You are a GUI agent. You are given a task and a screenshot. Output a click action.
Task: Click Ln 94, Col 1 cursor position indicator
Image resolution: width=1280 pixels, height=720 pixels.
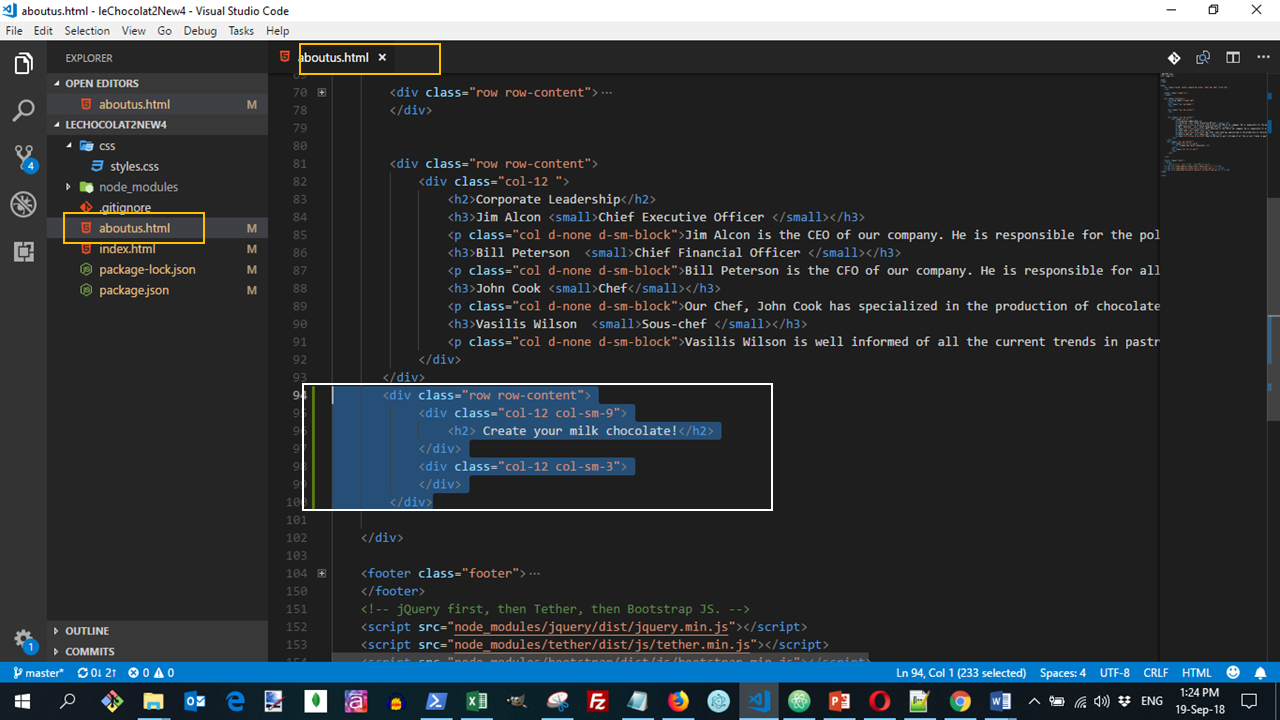[x=961, y=673]
